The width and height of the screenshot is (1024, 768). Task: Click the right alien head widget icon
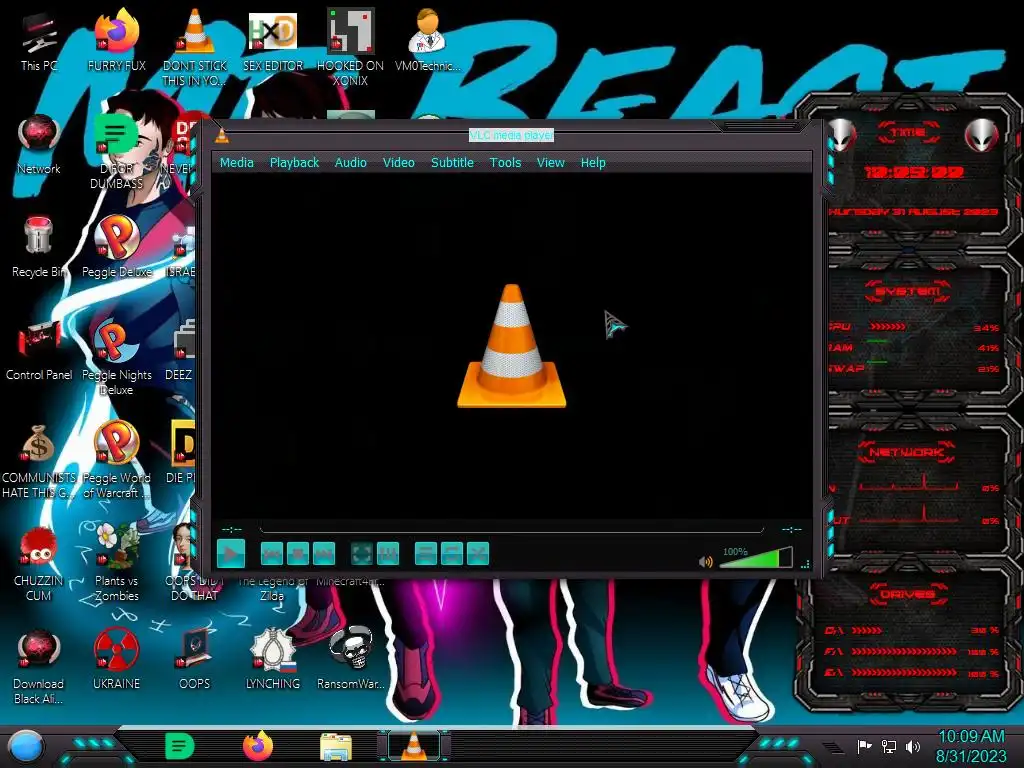982,135
